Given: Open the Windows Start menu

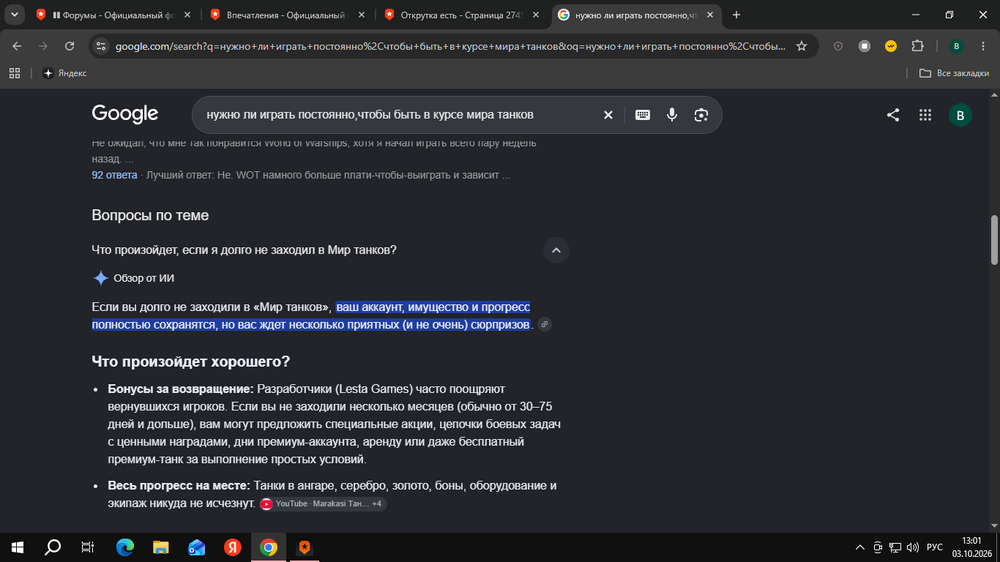Looking at the screenshot, I should [x=17, y=547].
